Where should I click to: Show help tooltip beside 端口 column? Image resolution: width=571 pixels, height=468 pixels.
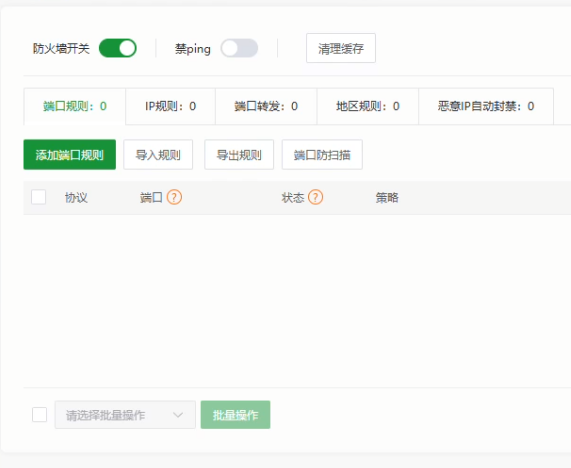coord(174,197)
